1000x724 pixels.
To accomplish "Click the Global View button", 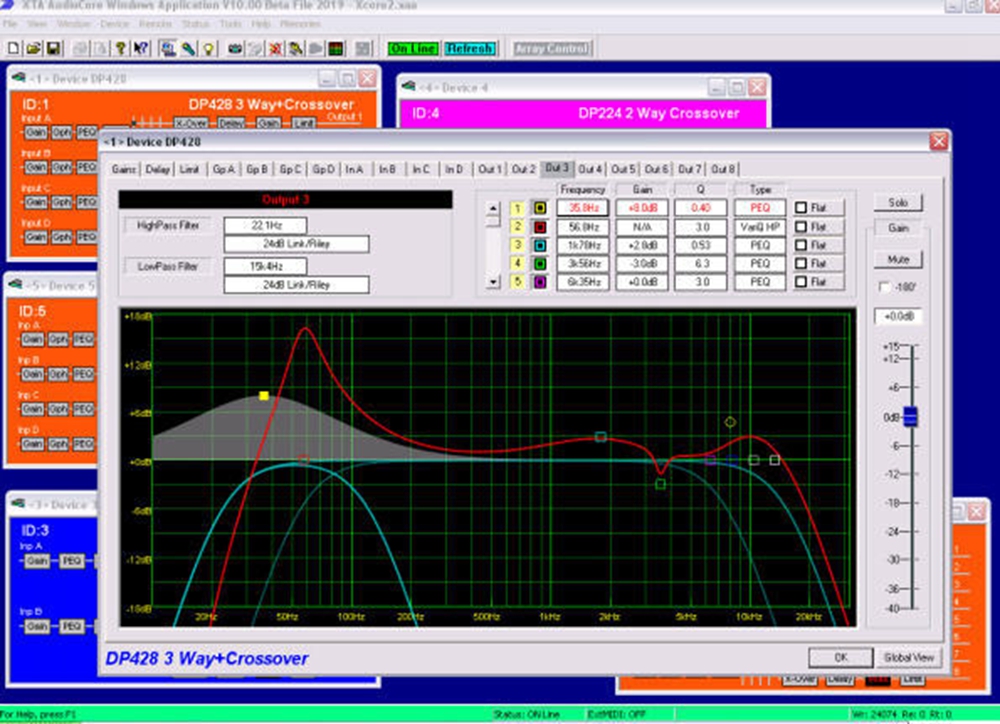I will pos(908,657).
